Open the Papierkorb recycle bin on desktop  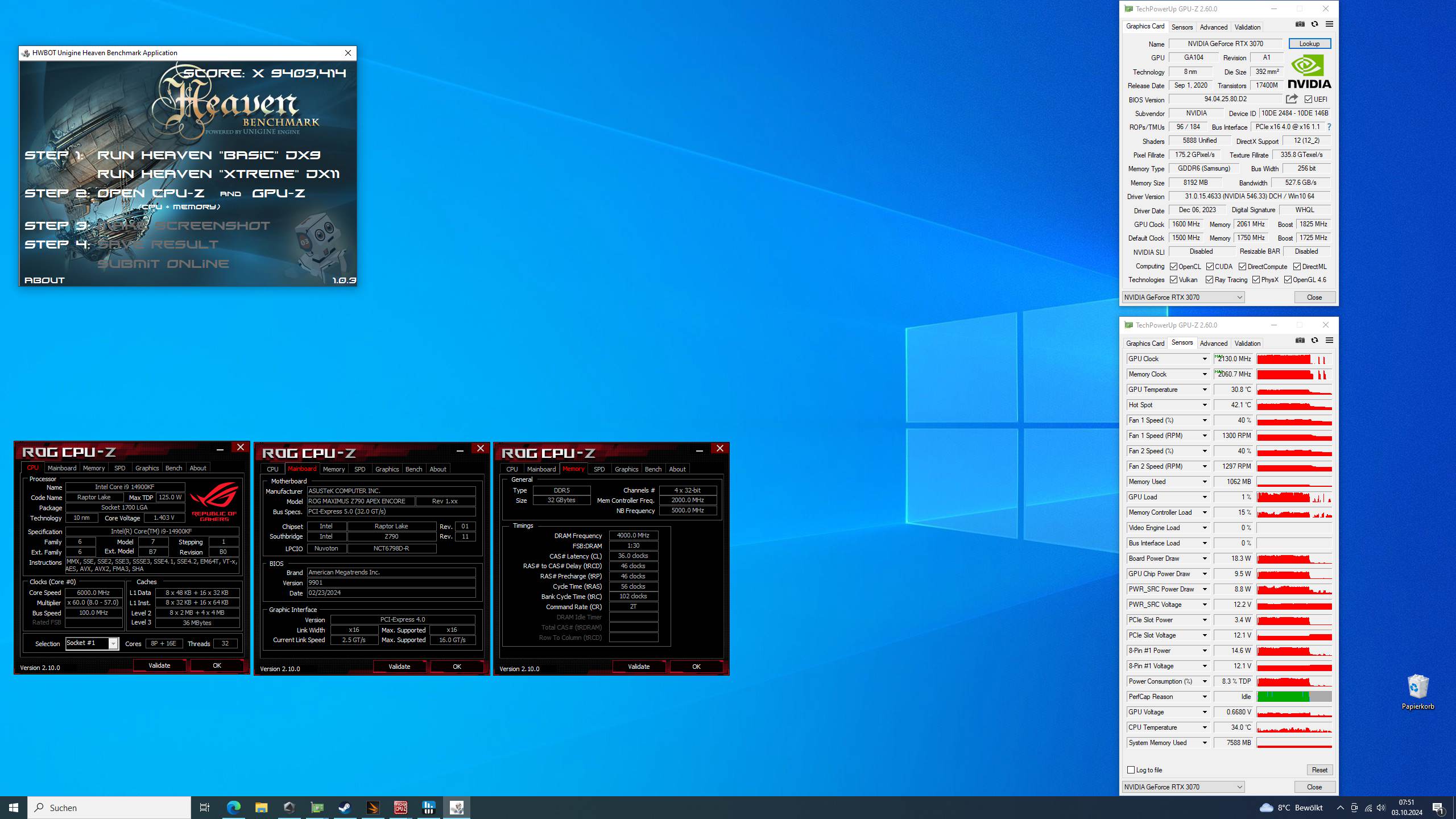(1417, 692)
